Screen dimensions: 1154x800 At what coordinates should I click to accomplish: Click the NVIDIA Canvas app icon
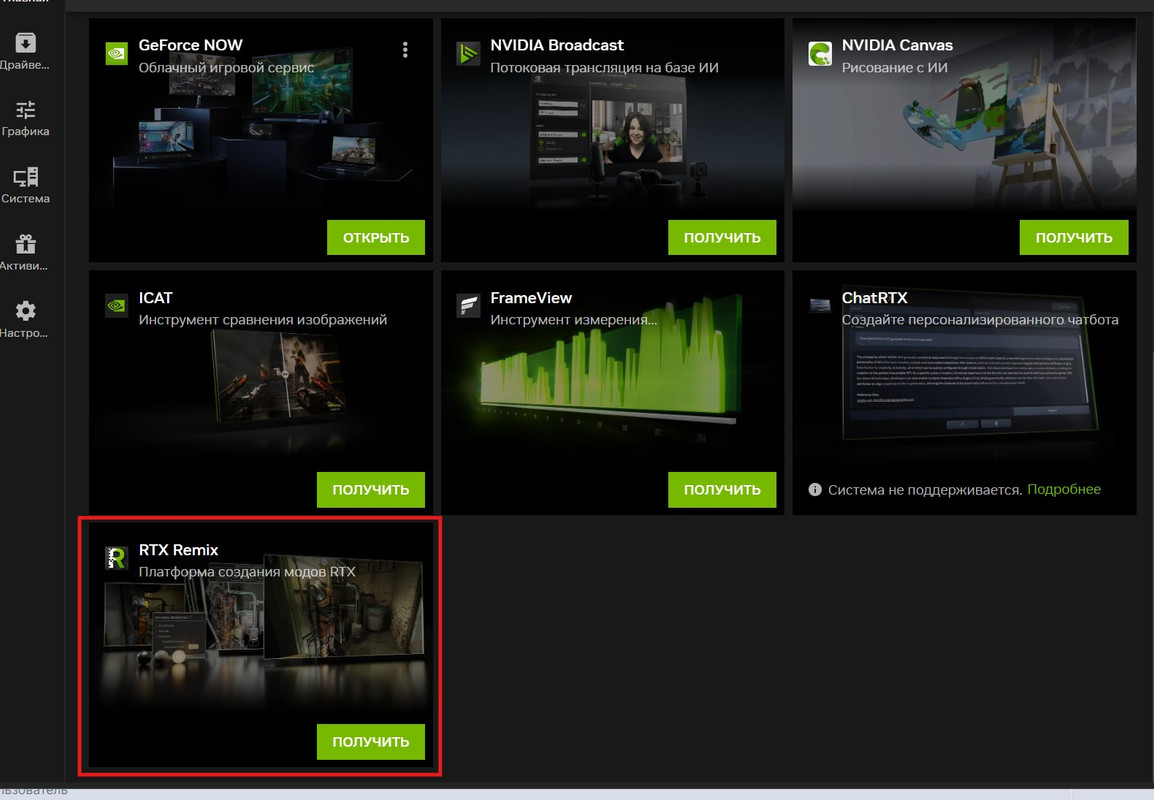coord(820,54)
